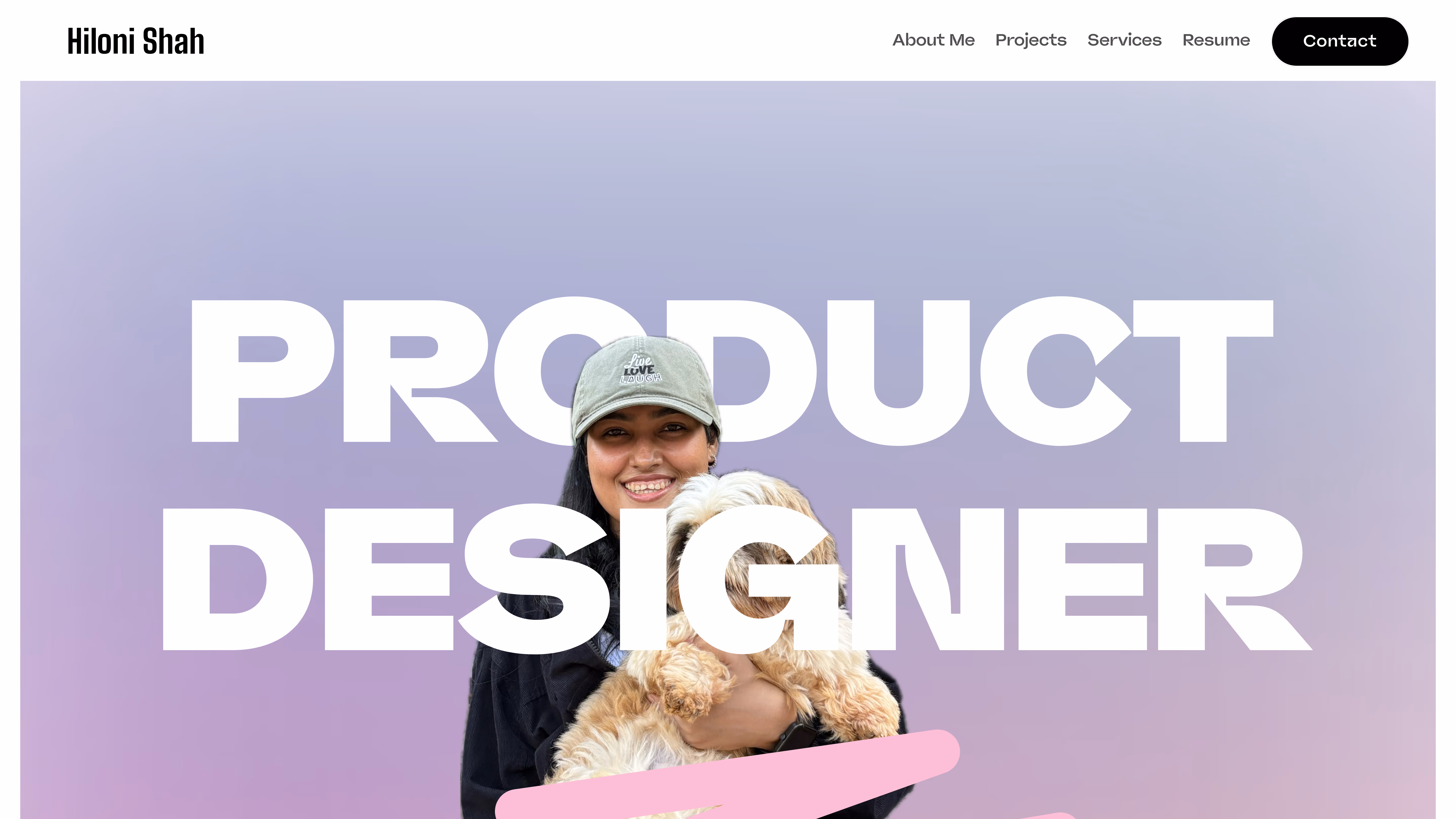
Task: Click the black Contact button
Action: tap(1339, 41)
